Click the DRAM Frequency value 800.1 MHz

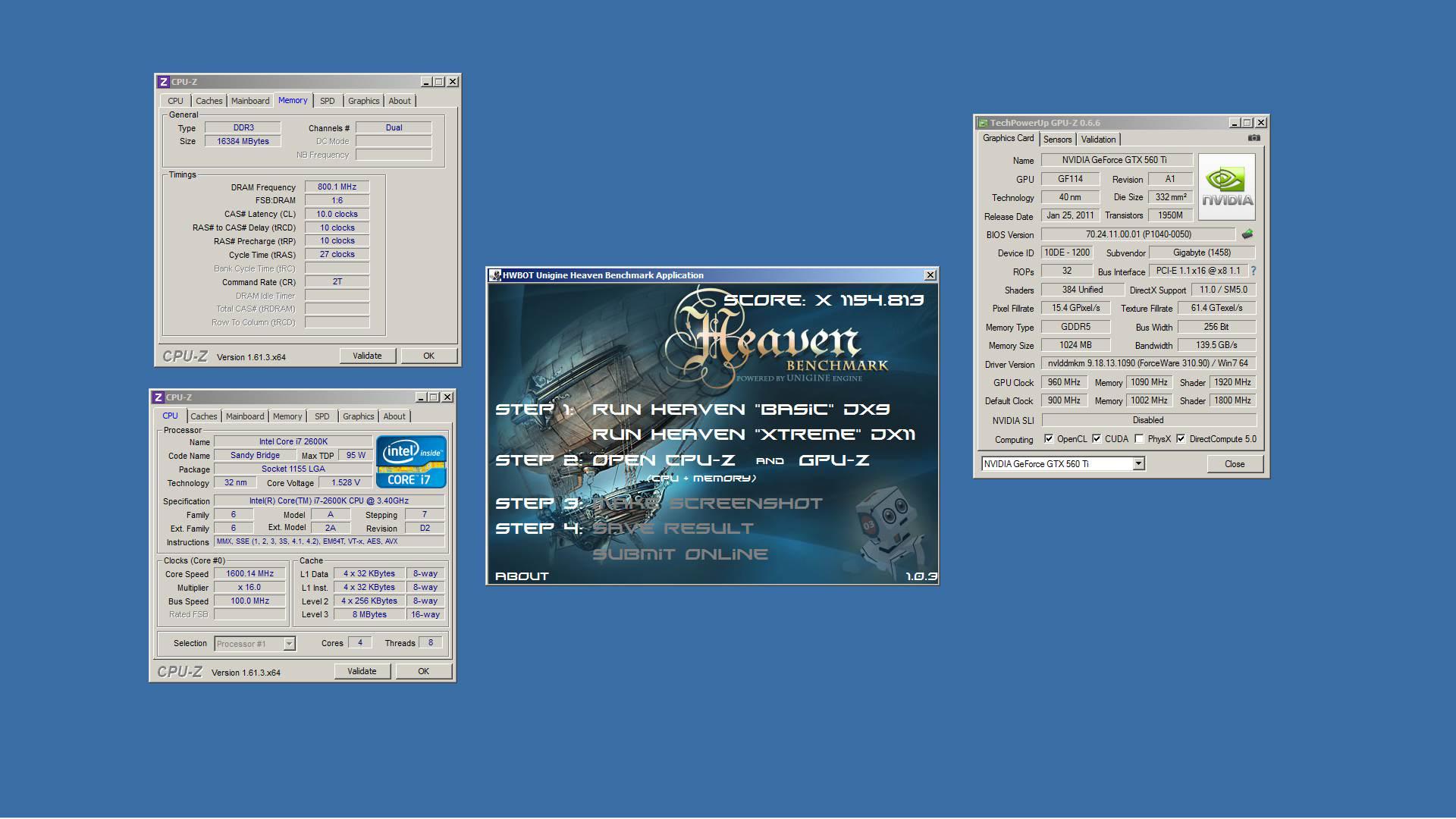coord(337,187)
